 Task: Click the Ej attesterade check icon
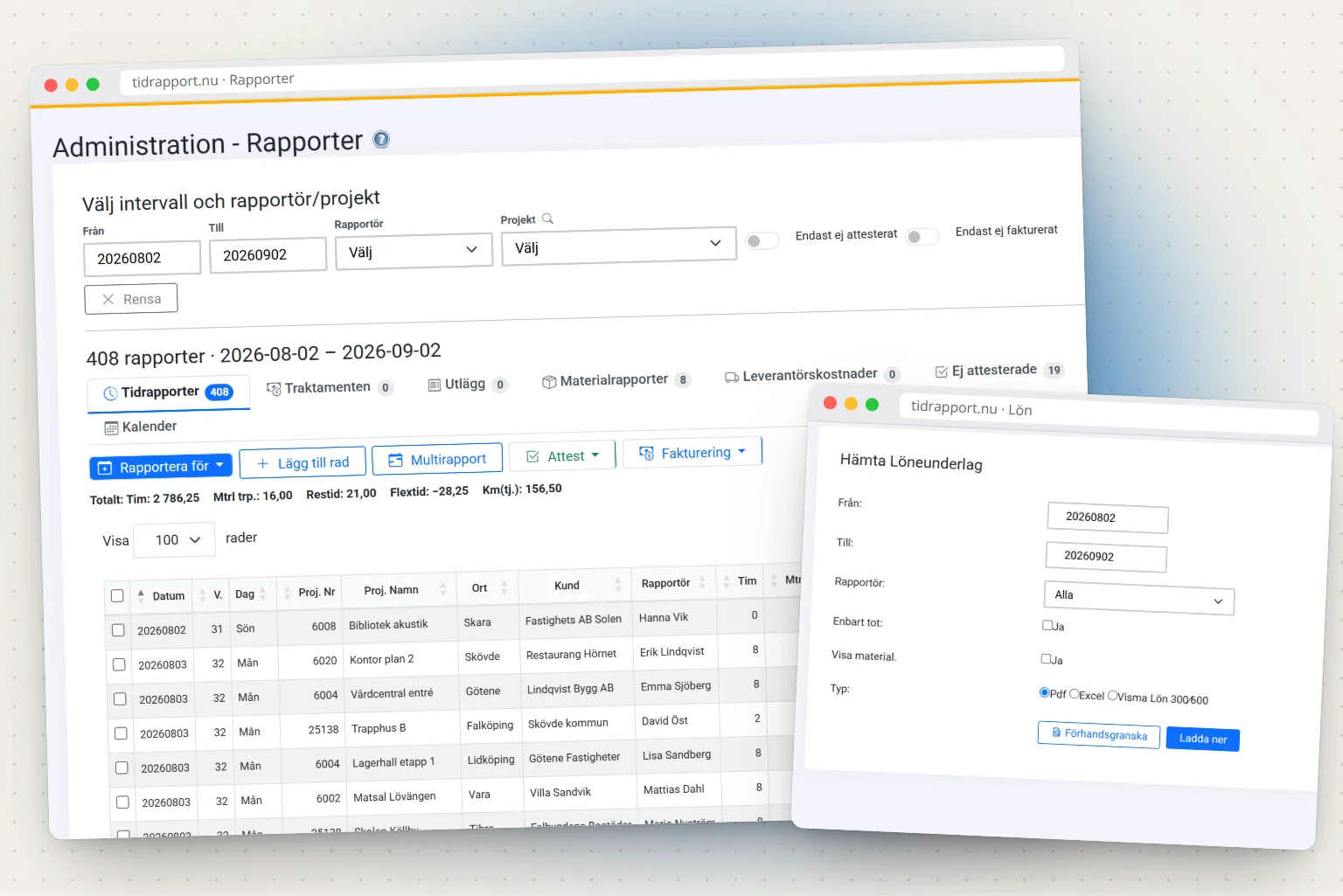pos(942,372)
